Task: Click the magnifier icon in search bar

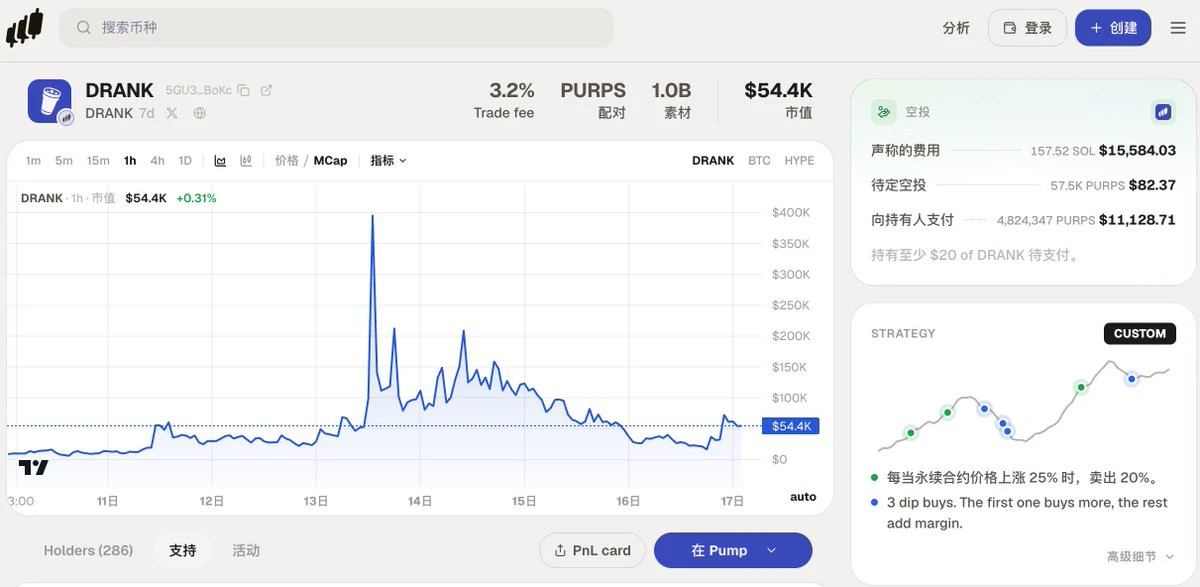Action: click(x=84, y=28)
